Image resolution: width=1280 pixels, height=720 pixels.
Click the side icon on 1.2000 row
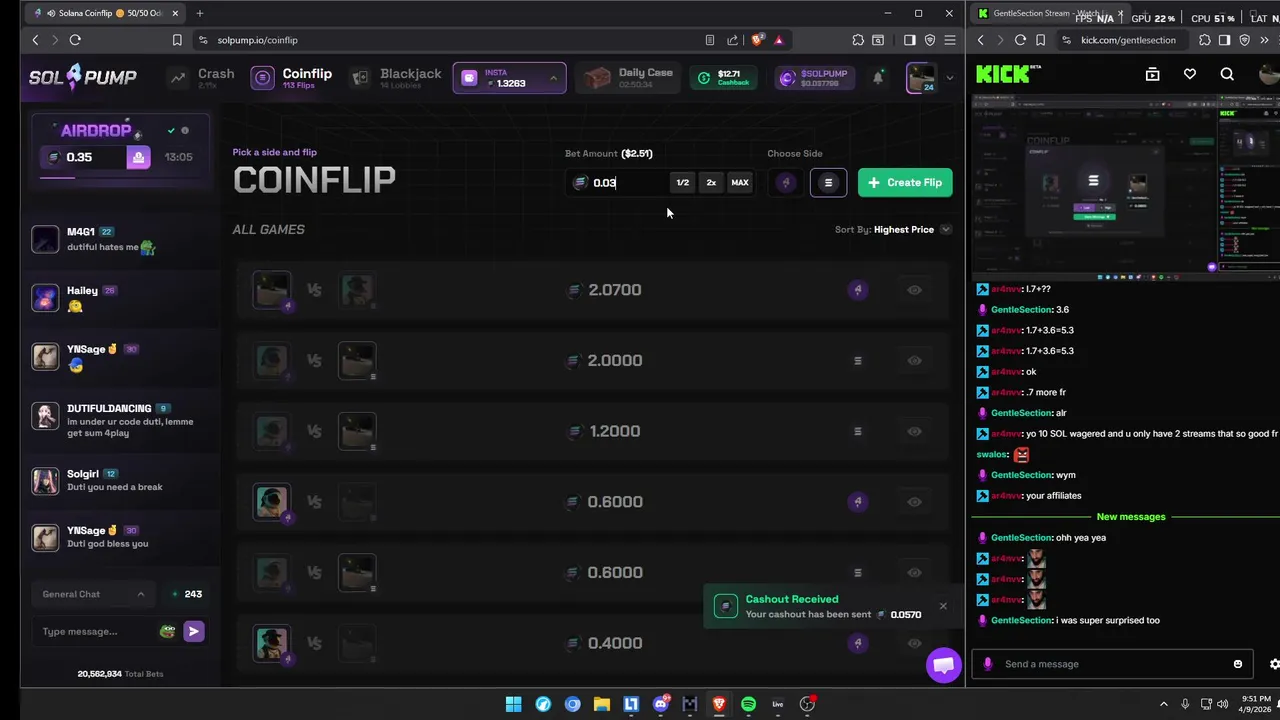click(857, 431)
